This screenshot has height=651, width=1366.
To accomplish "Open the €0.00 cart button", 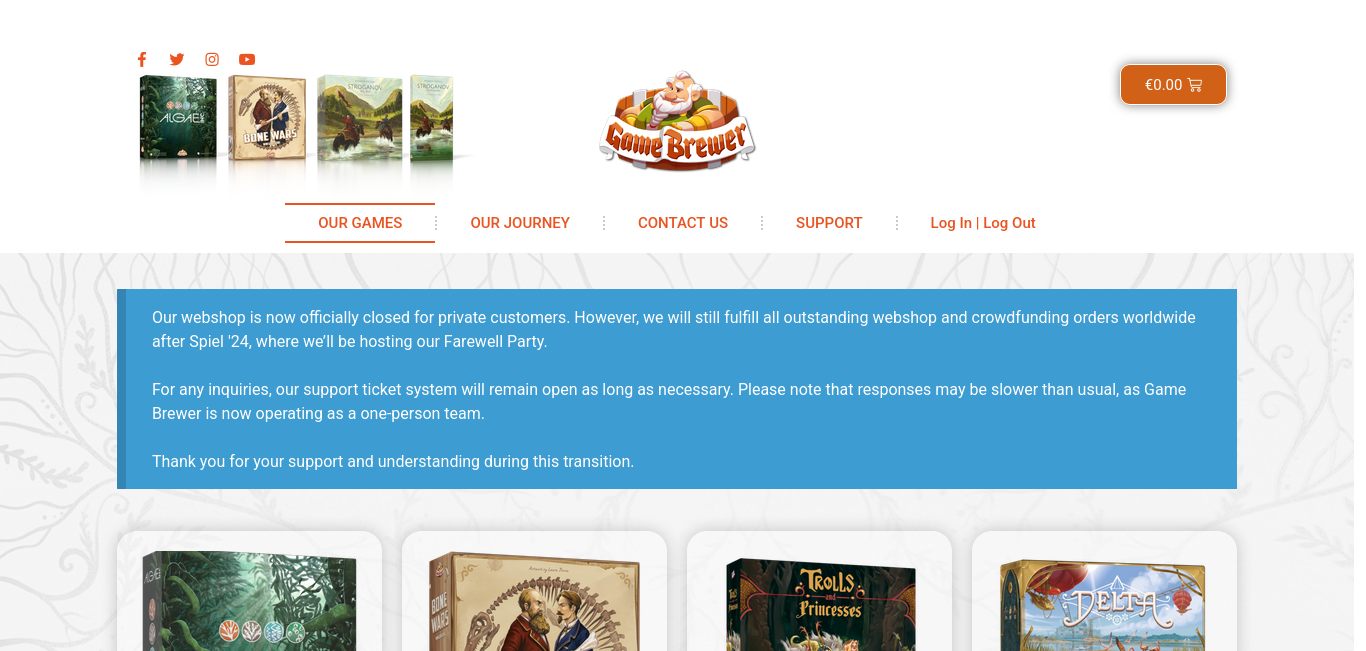I will [1173, 85].
